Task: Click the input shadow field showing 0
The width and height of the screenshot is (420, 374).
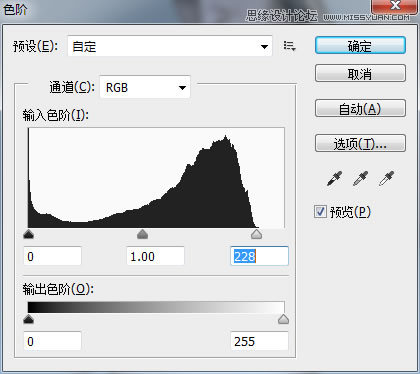Action: point(52,256)
